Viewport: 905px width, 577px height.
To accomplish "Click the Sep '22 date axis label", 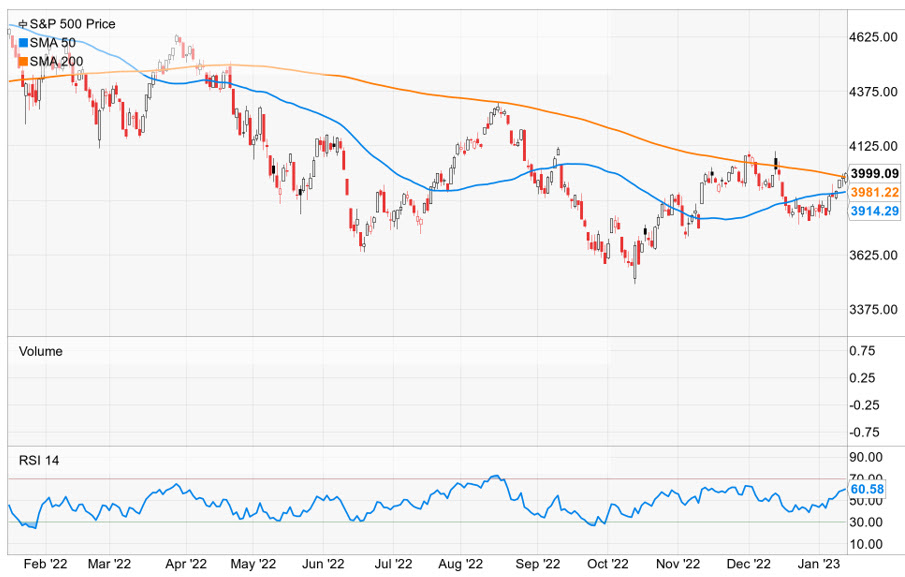I will click(x=538, y=564).
